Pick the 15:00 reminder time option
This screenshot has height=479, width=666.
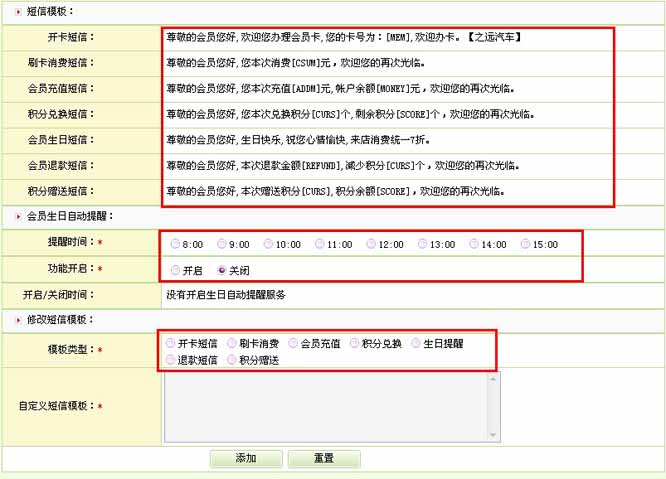point(527,244)
